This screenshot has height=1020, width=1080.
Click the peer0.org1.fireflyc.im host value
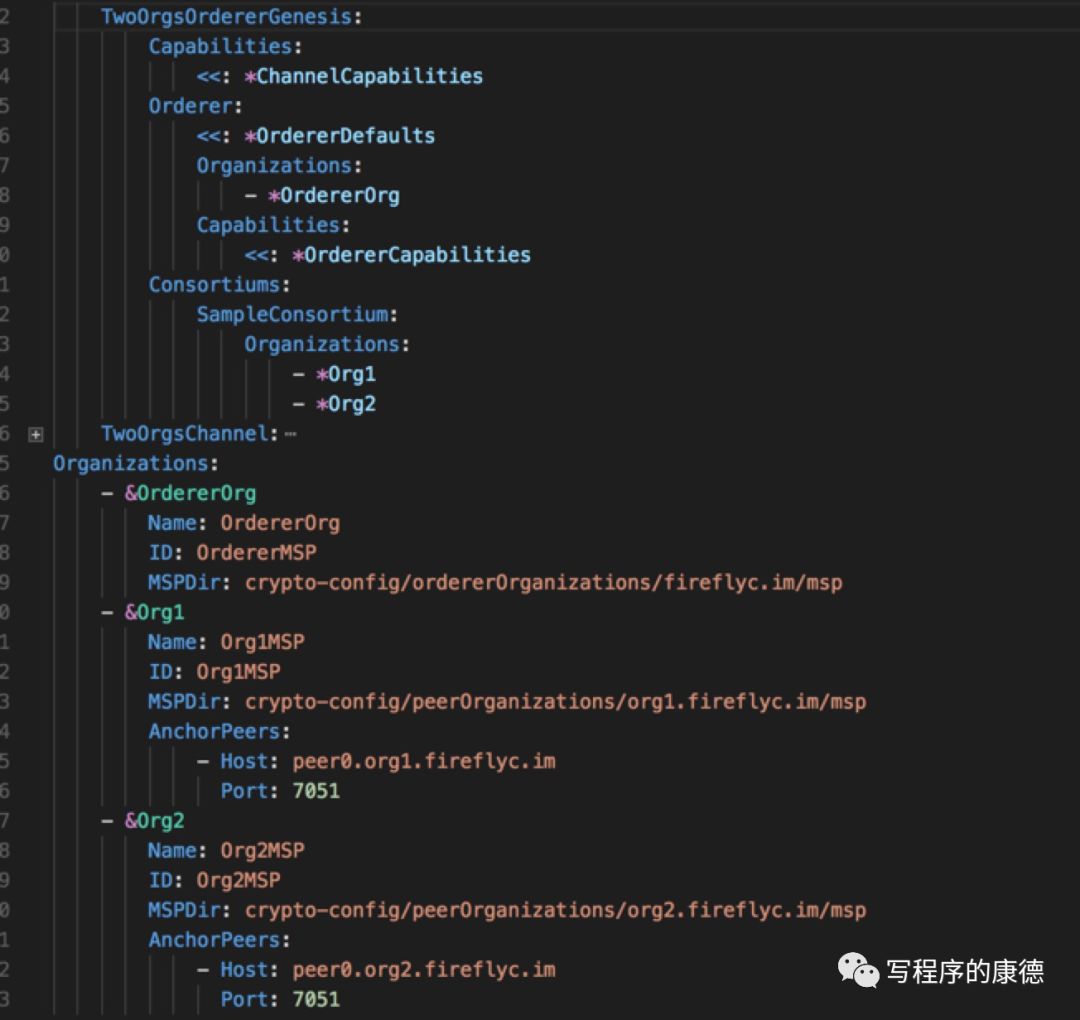pyautogui.click(x=424, y=761)
